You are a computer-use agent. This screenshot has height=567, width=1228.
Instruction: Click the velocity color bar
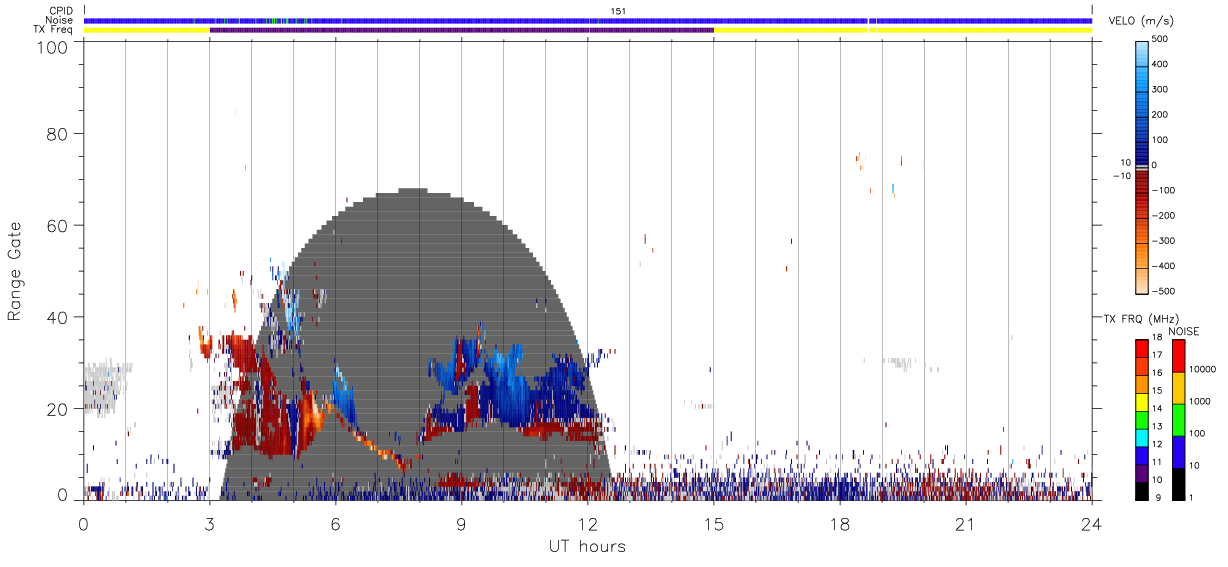pos(1142,167)
